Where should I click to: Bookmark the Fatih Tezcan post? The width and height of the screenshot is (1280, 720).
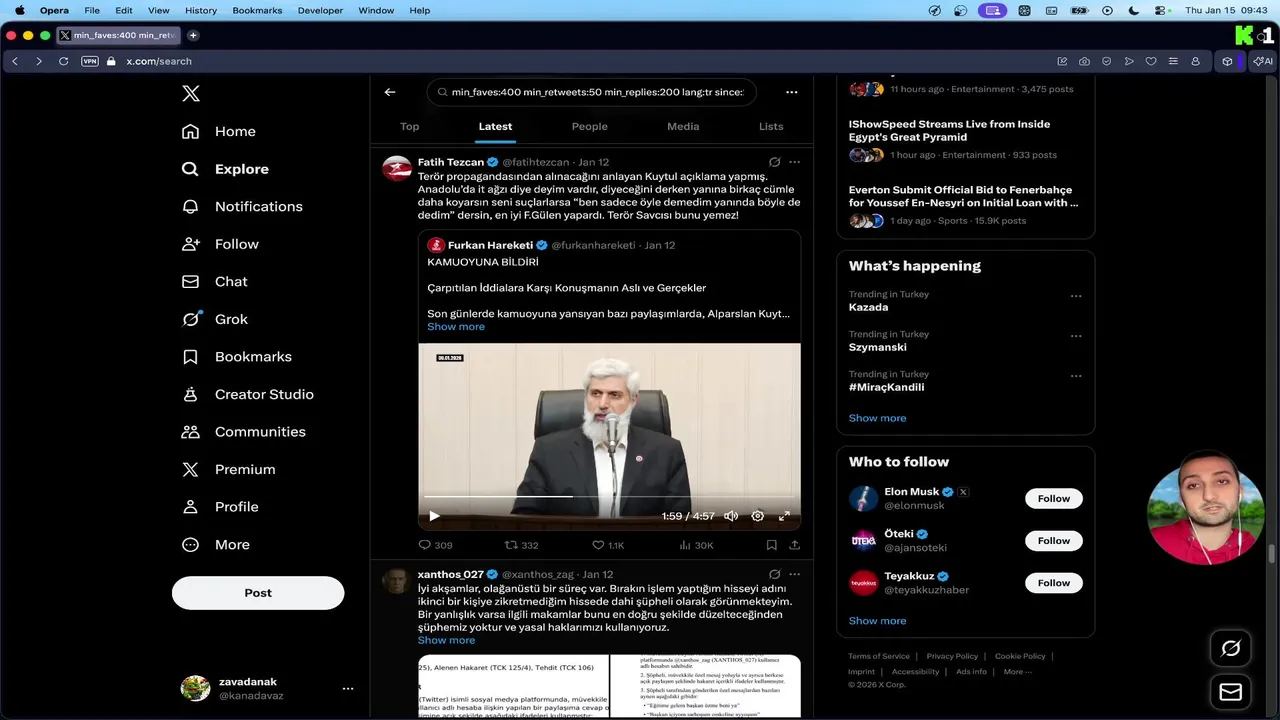click(771, 545)
